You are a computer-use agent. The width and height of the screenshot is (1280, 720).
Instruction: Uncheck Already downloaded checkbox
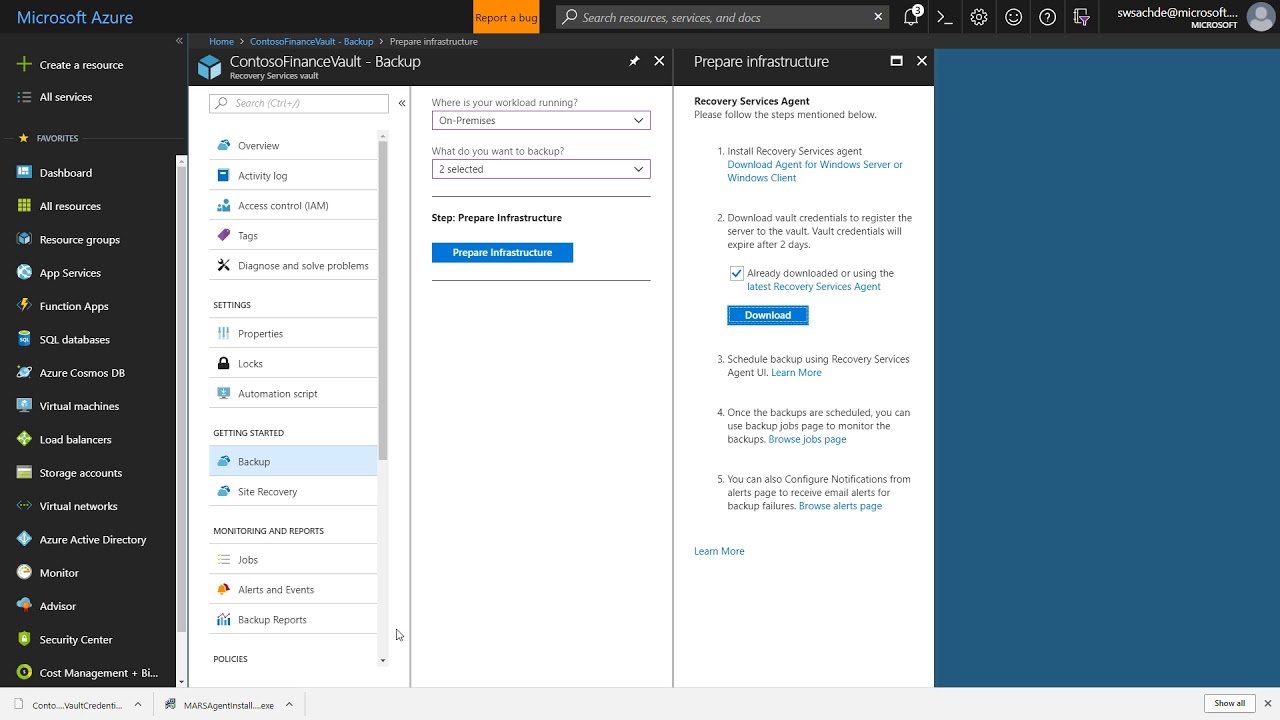pyautogui.click(x=737, y=273)
